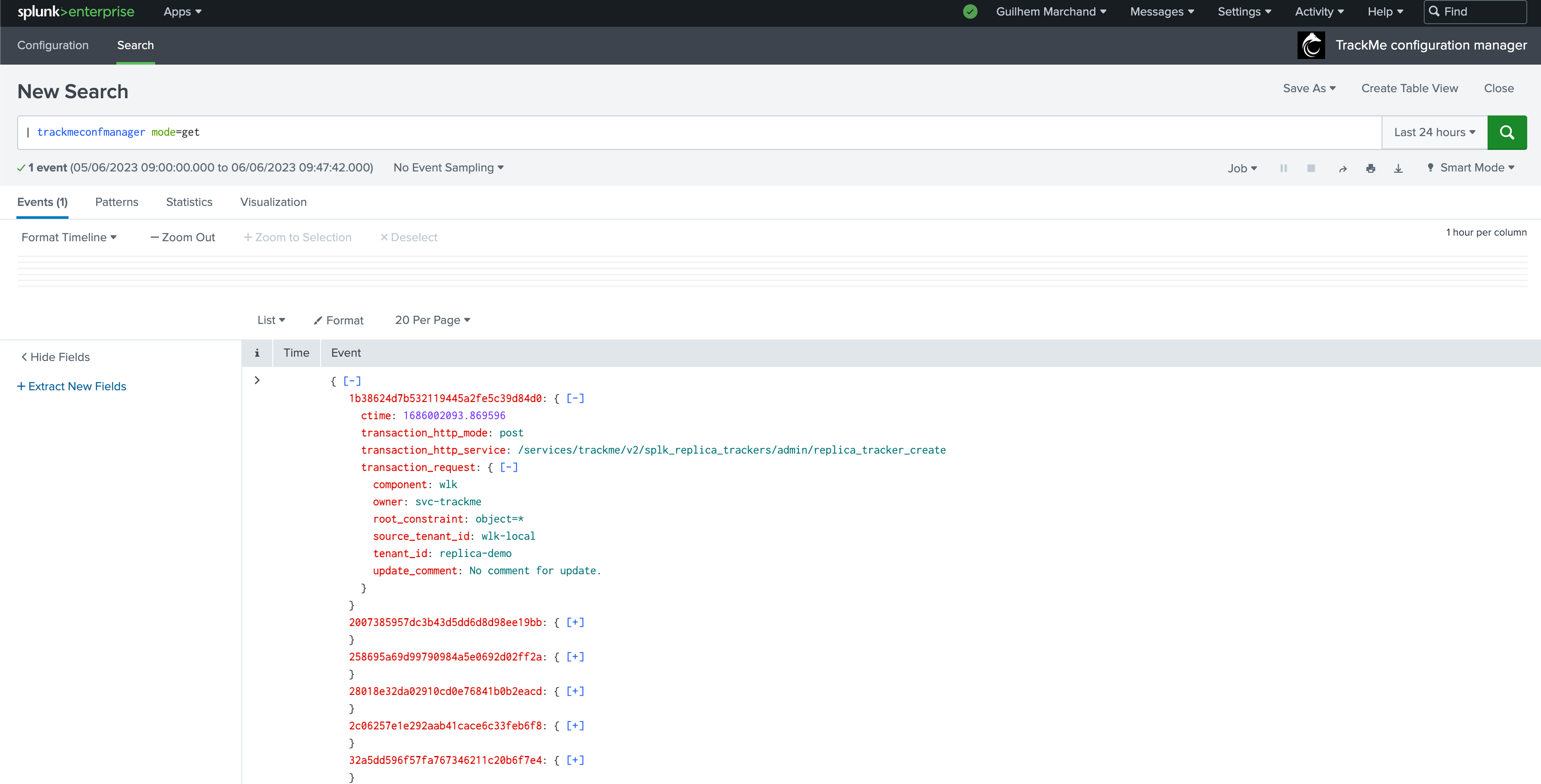1541x784 pixels.
Task: Stop the search job
Action: click(1311, 168)
